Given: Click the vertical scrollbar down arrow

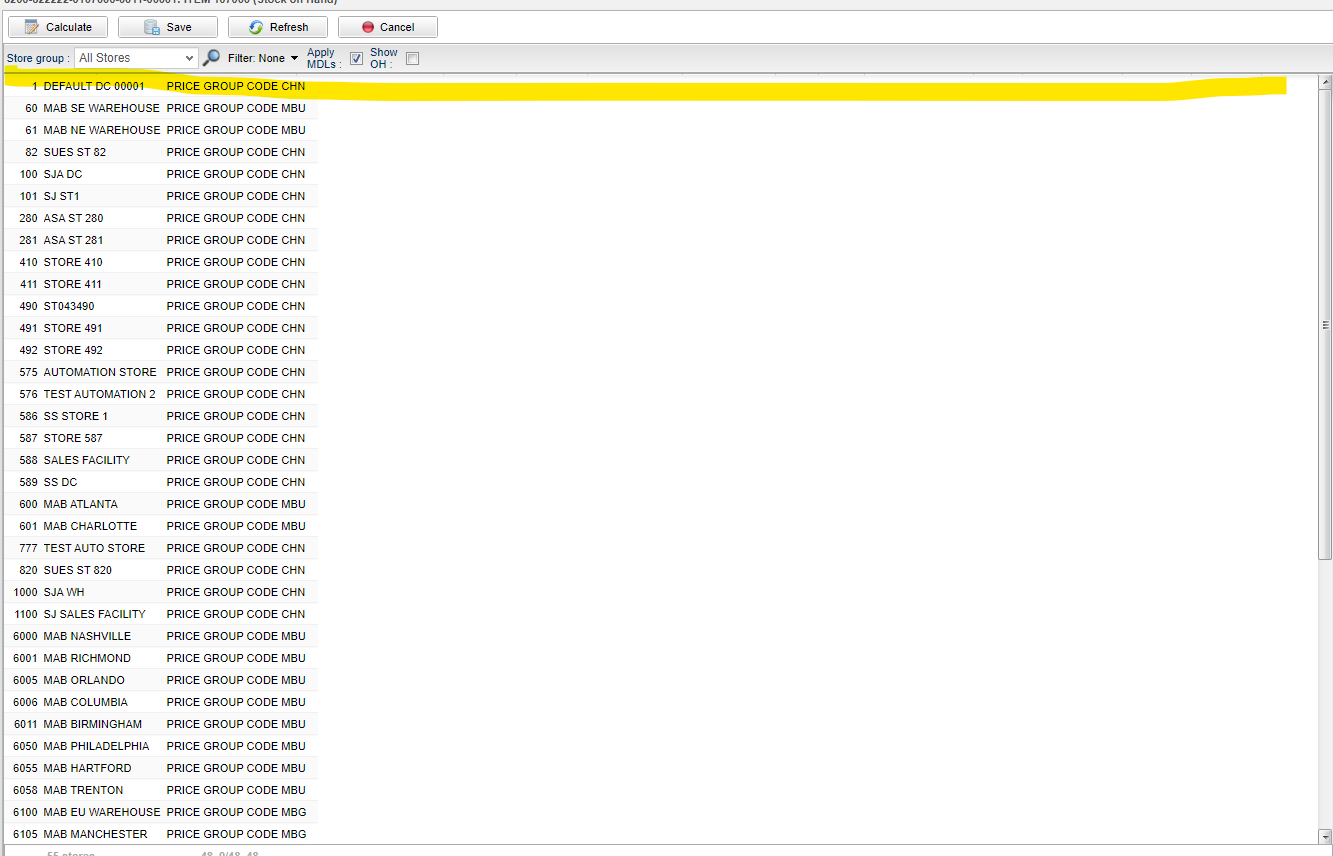Looking at the screenshot, I should [x=1326, y=836].
